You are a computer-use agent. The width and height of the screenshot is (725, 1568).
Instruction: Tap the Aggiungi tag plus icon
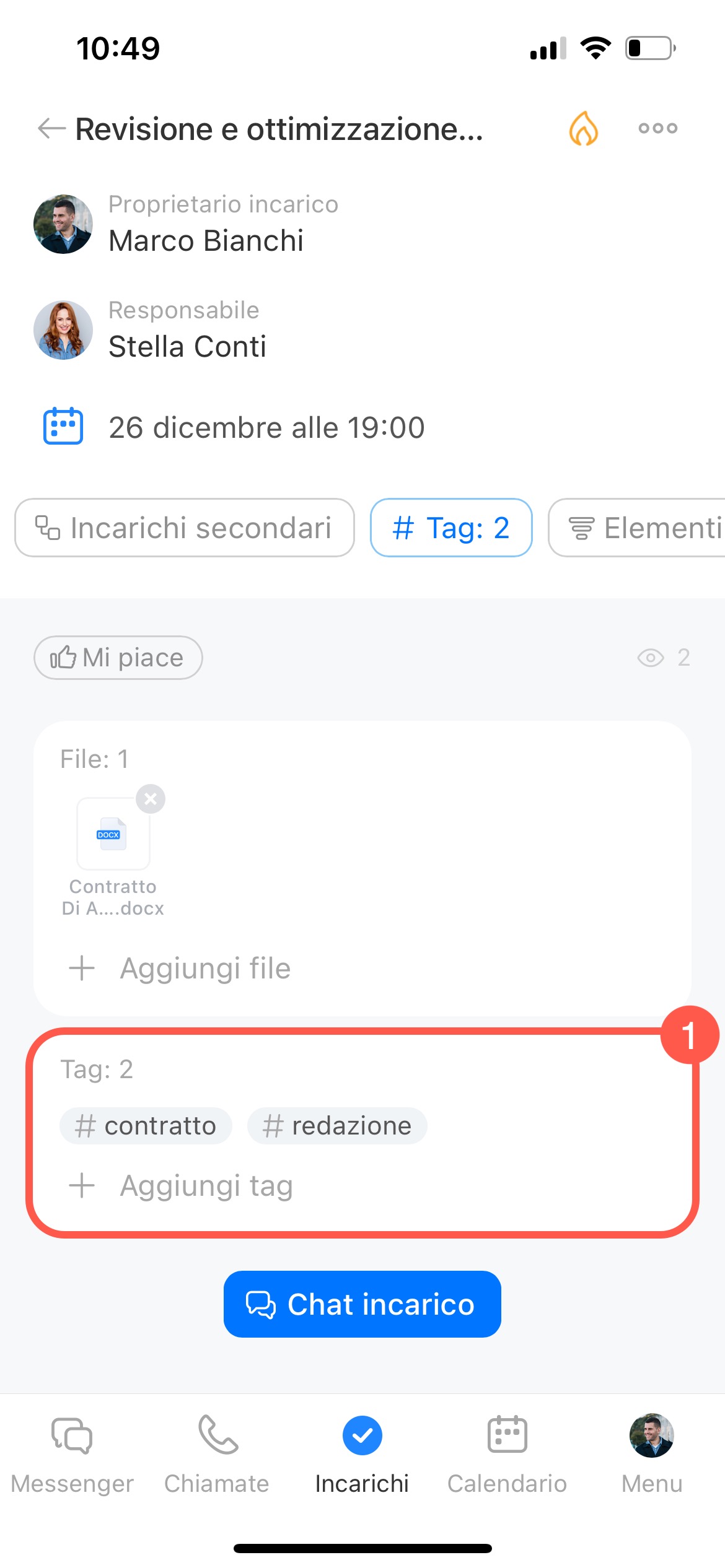[x=82, y=1186]
